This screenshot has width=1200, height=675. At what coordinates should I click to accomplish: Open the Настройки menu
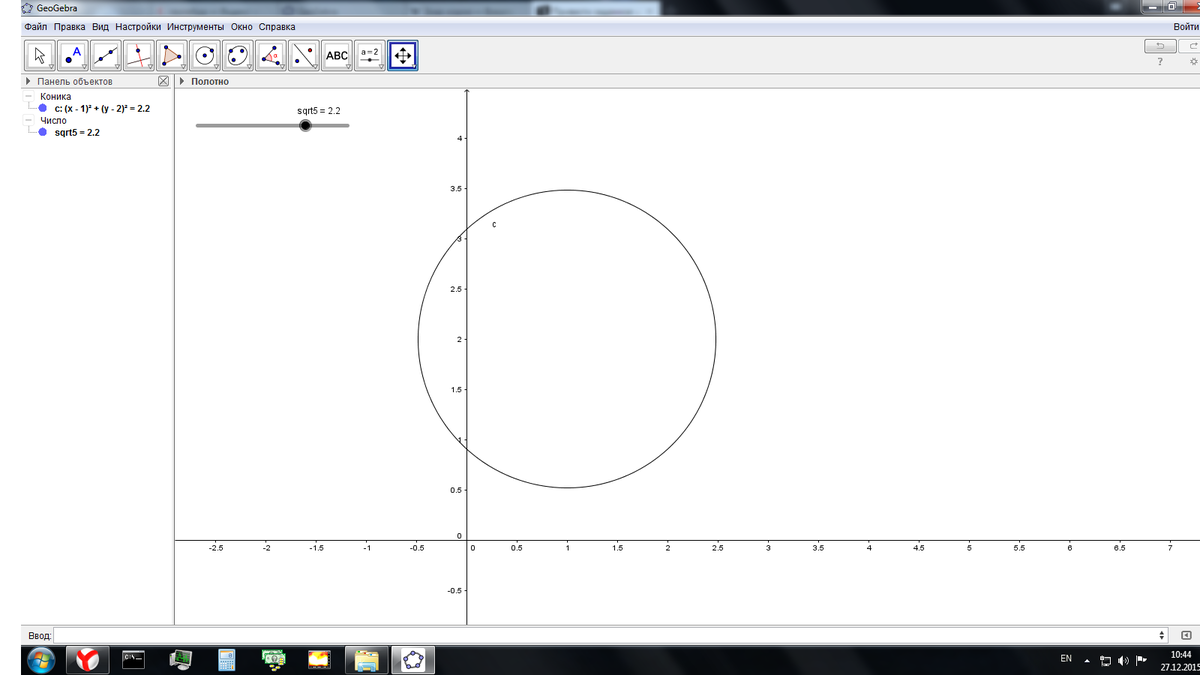point(137,26)
